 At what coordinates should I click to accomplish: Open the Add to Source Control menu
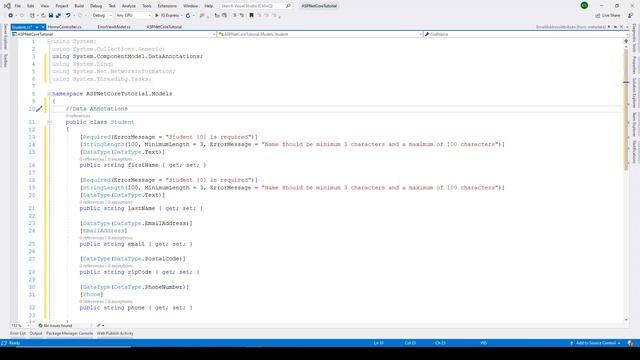[x=595, y=343]
